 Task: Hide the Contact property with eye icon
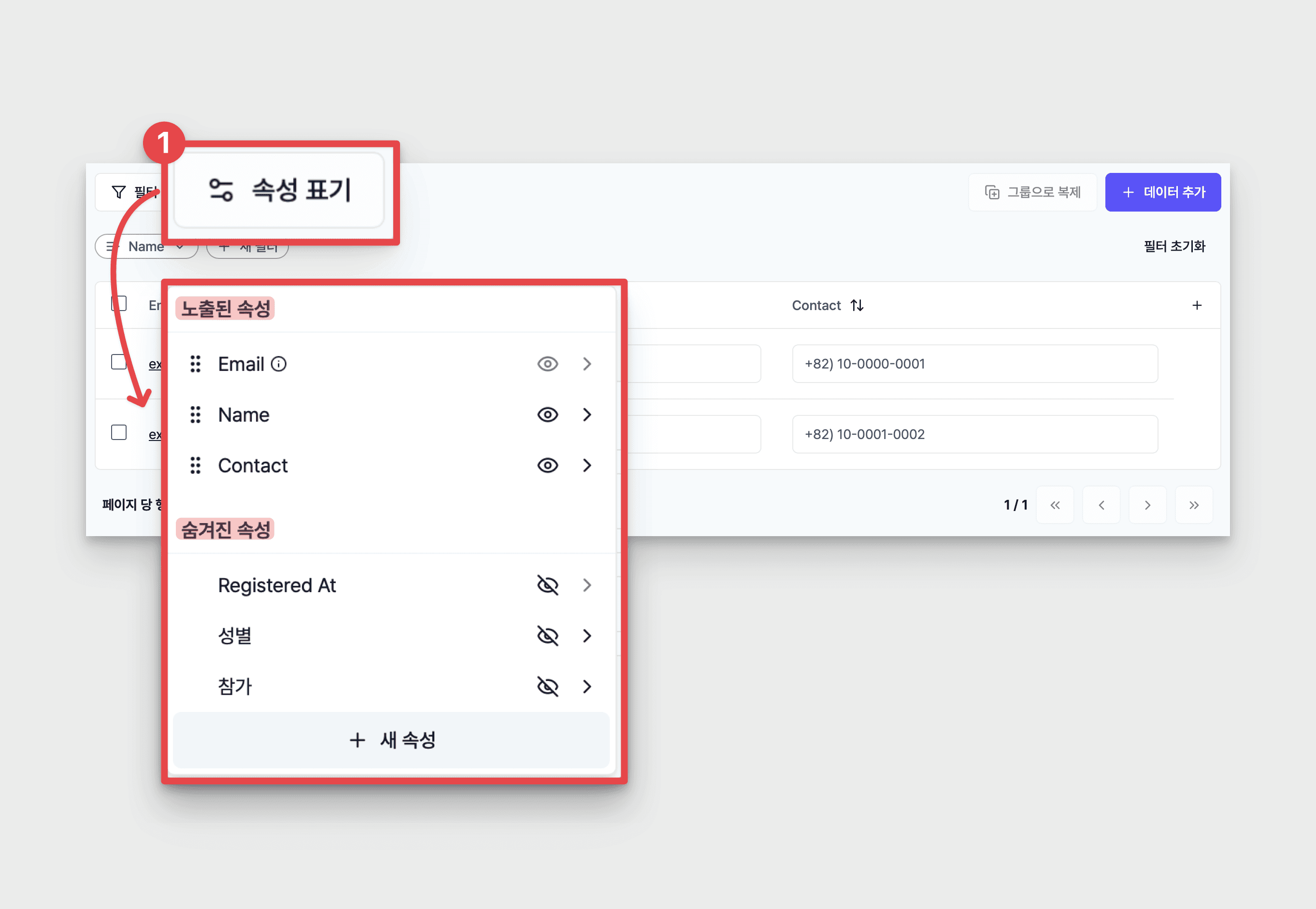tap(547, 465)
